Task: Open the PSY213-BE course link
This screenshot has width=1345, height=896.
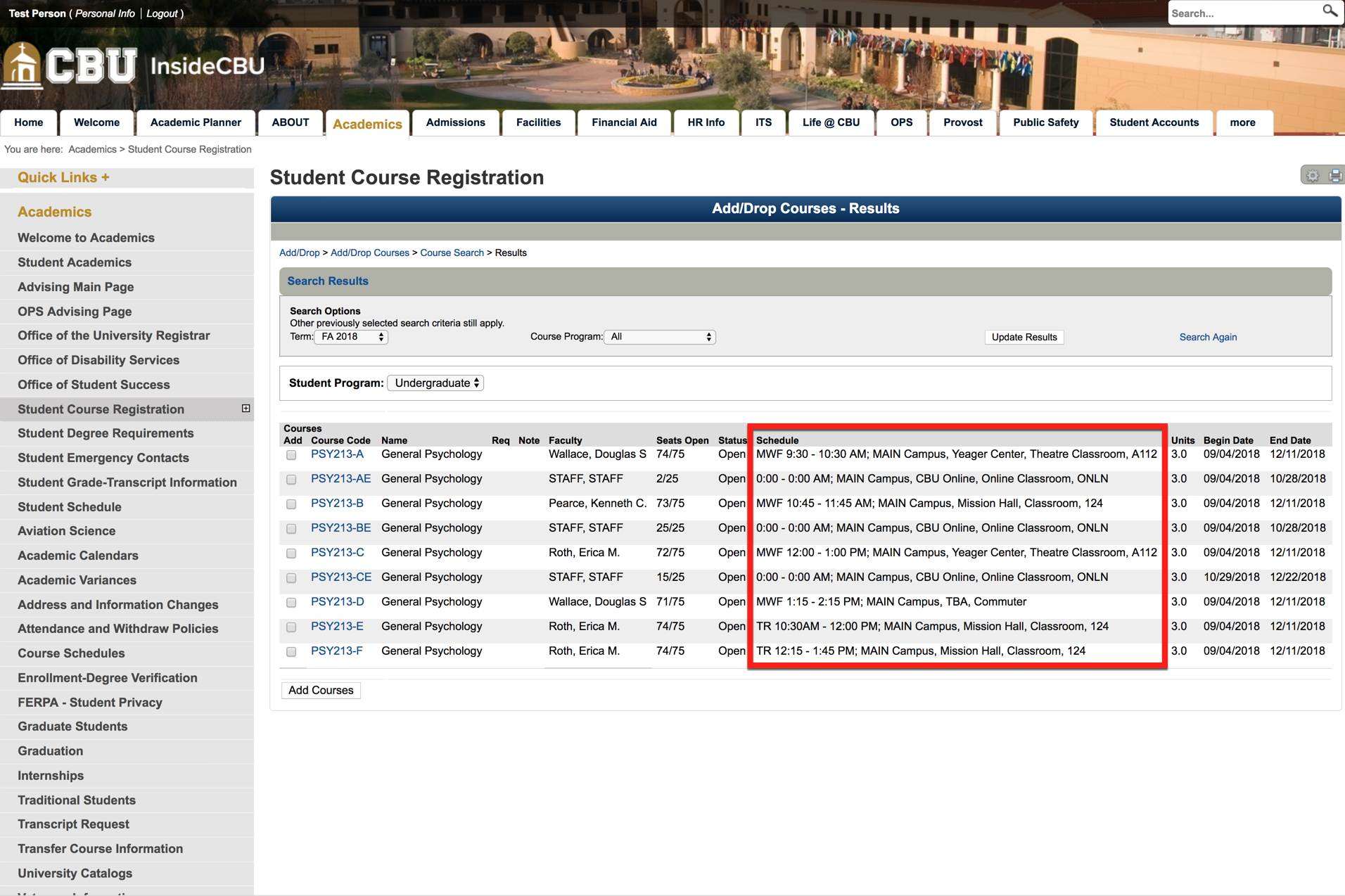Action: point(340,528)
